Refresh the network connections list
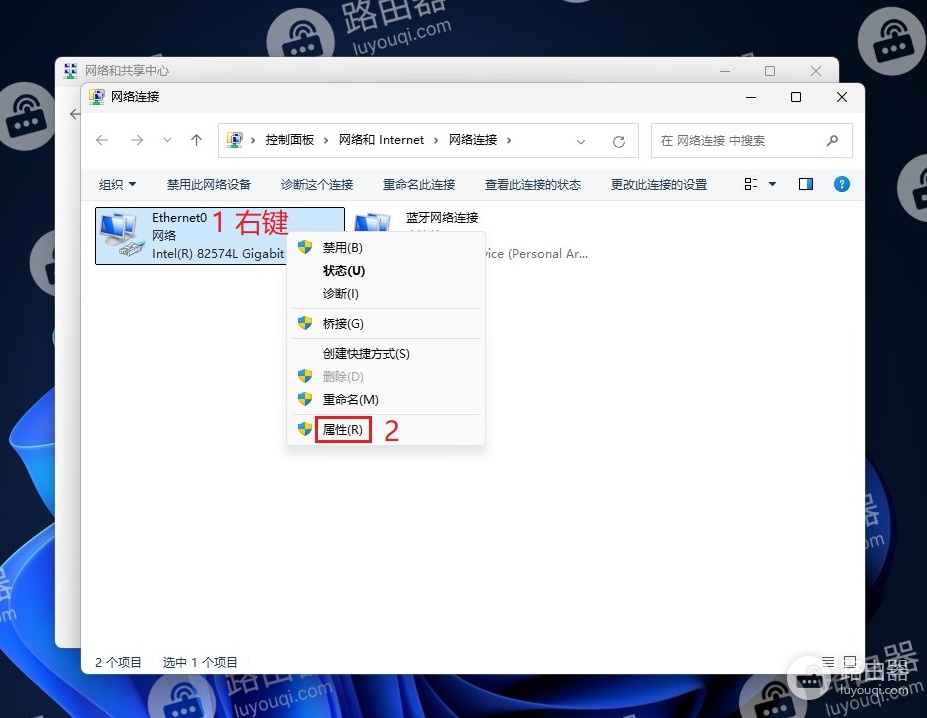This screenshot has width=927, height=718. click(618, 141)
